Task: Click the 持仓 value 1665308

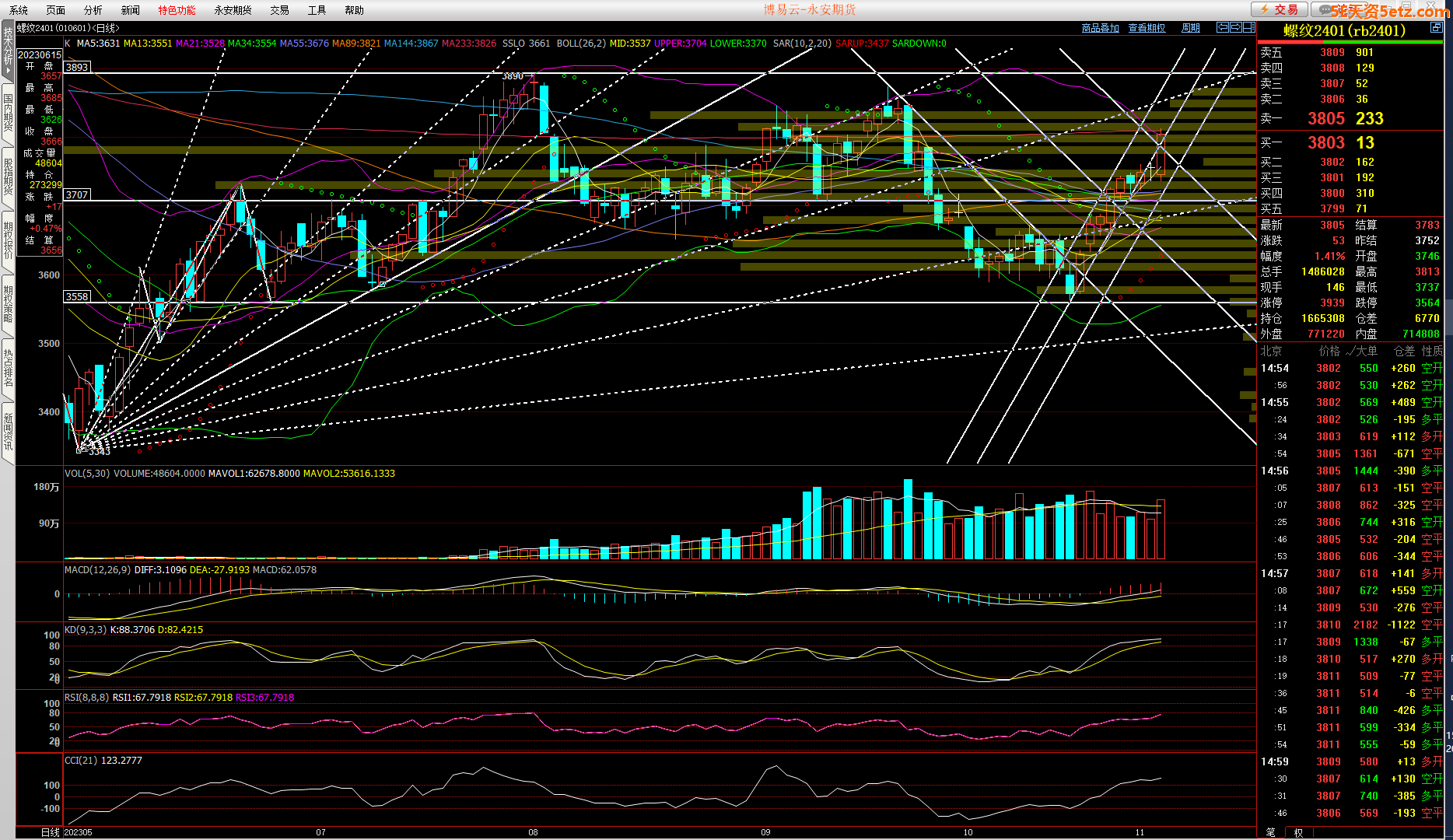Action: (1323, 319)
